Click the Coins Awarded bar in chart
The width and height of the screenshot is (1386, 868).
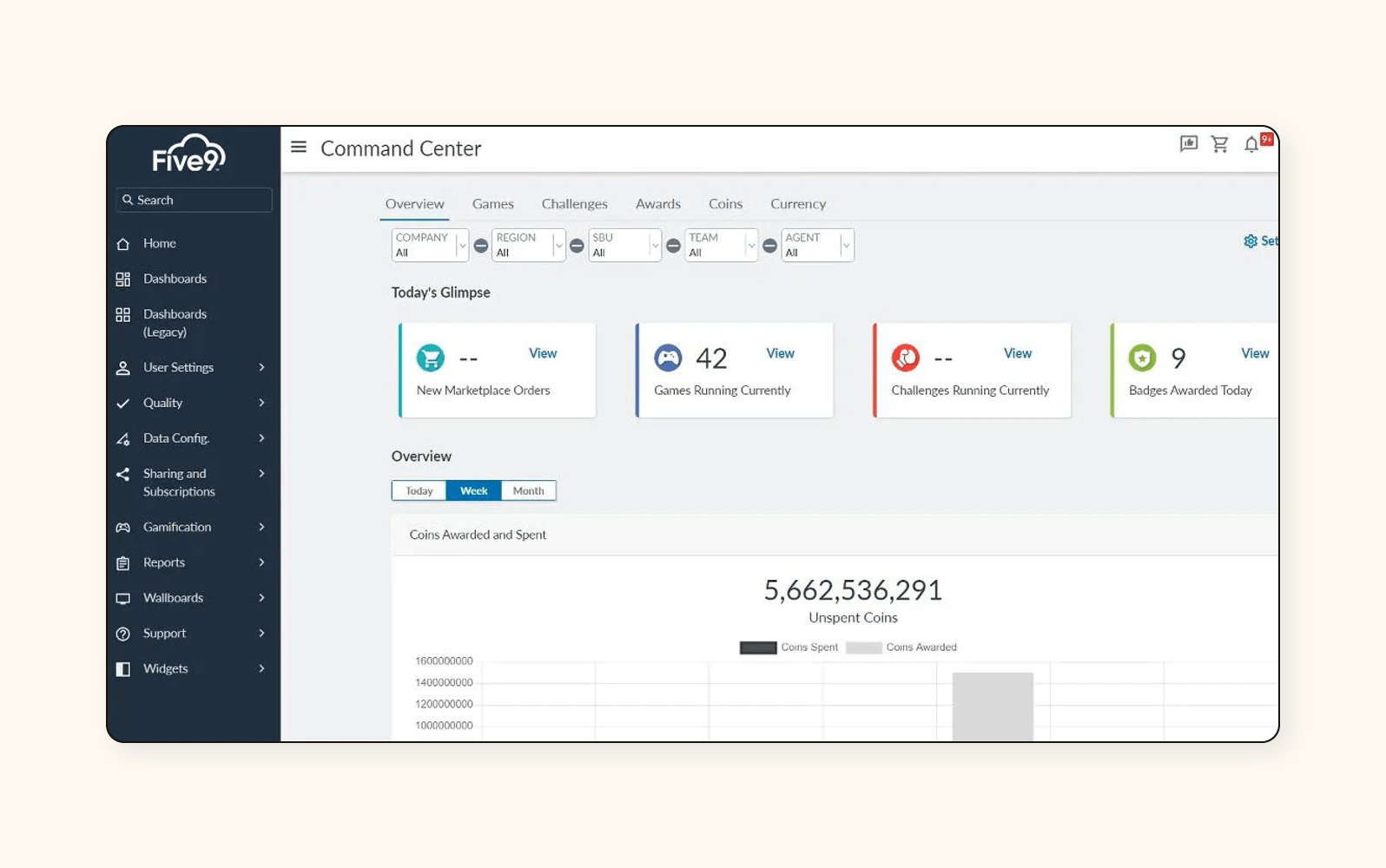pos(993,707)
